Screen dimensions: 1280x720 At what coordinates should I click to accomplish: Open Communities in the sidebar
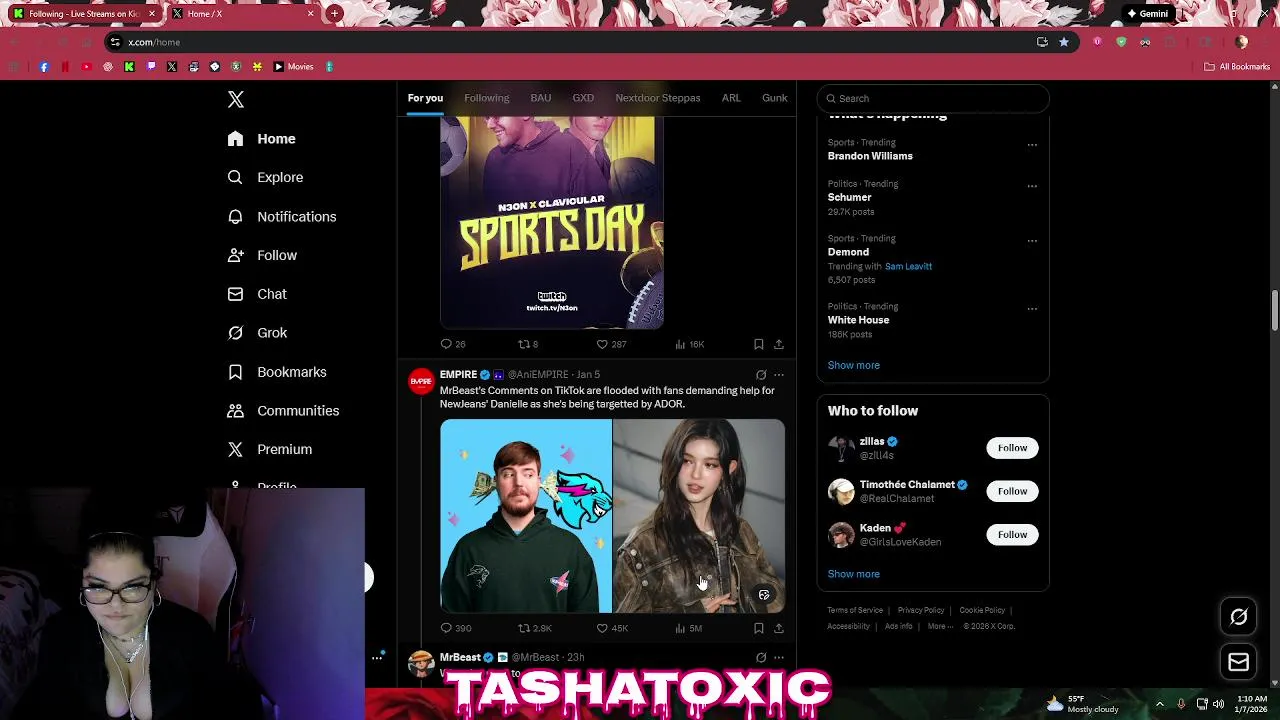point(283,411)
